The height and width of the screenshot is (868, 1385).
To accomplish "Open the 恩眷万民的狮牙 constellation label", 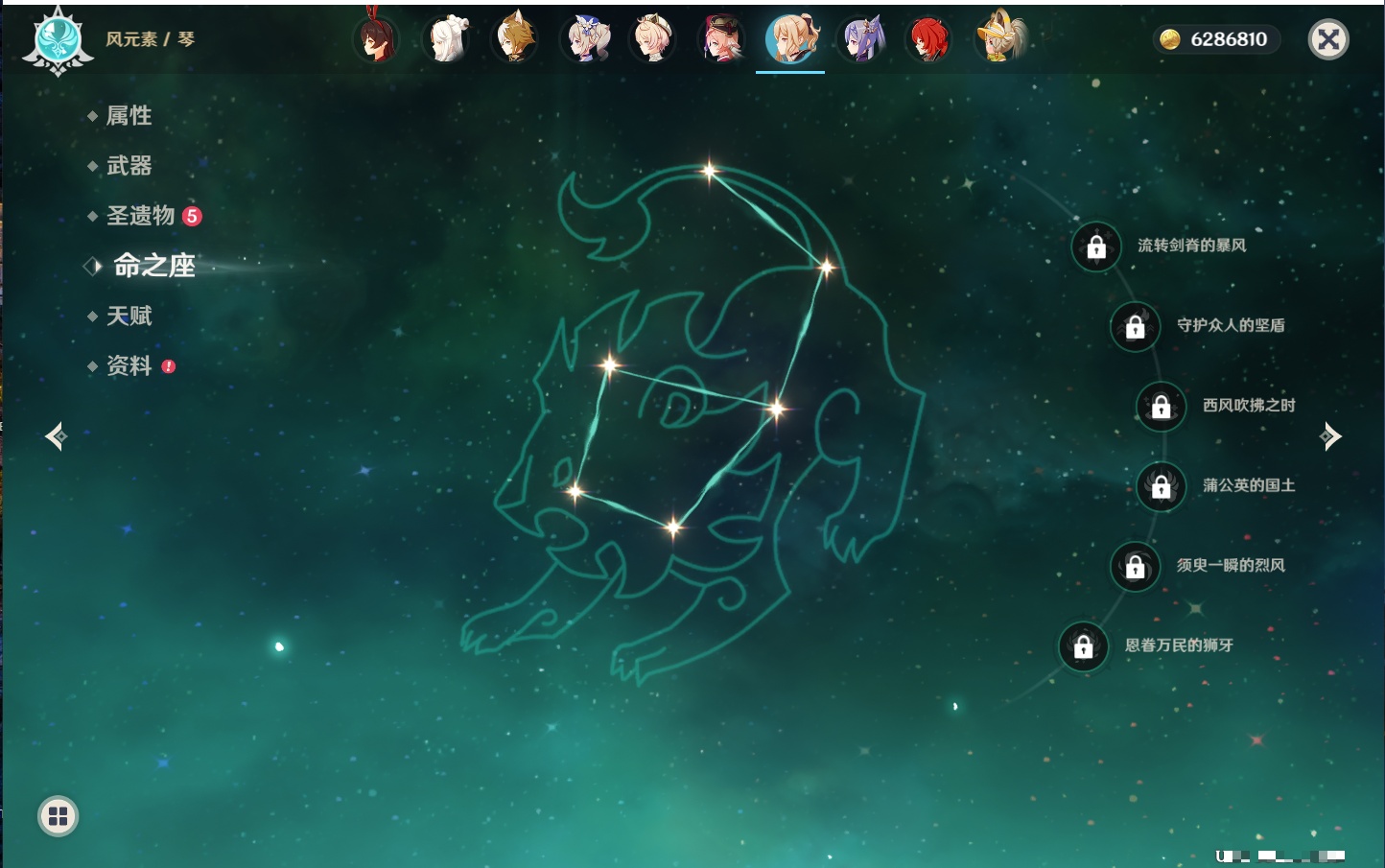I will click(1179, 645).
